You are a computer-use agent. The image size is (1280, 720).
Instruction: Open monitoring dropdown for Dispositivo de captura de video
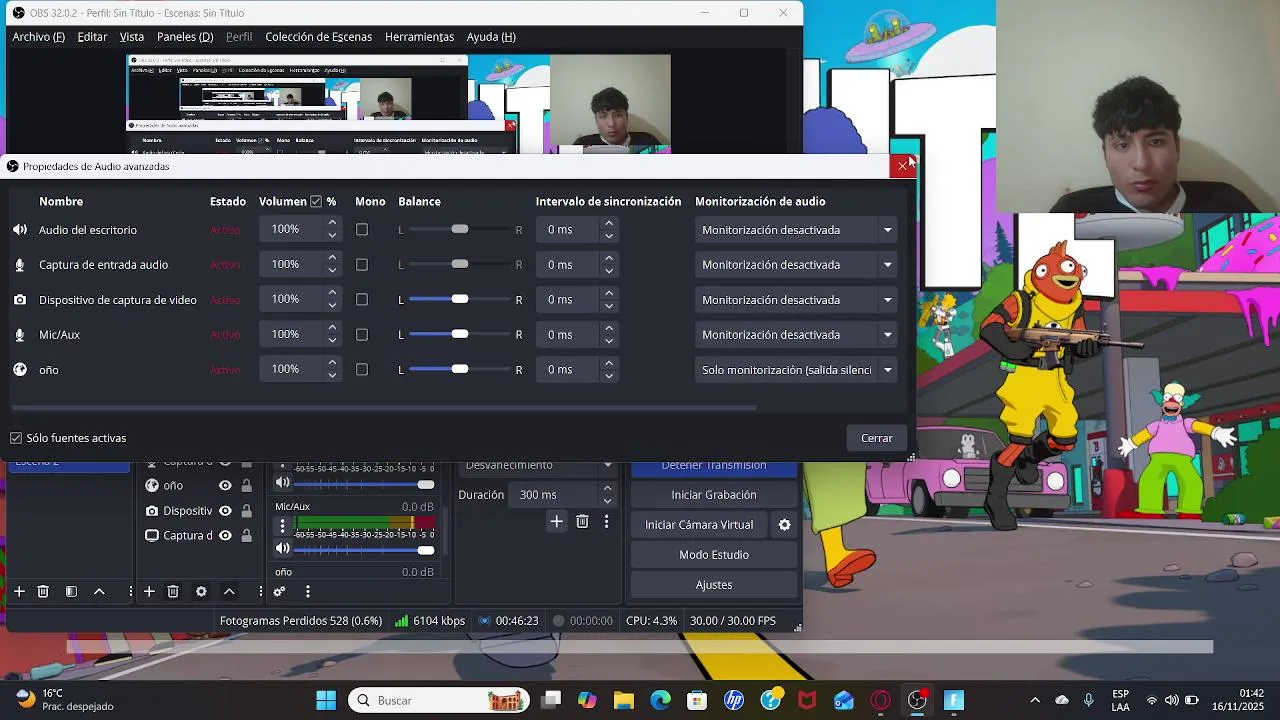(x=796, y=300)
